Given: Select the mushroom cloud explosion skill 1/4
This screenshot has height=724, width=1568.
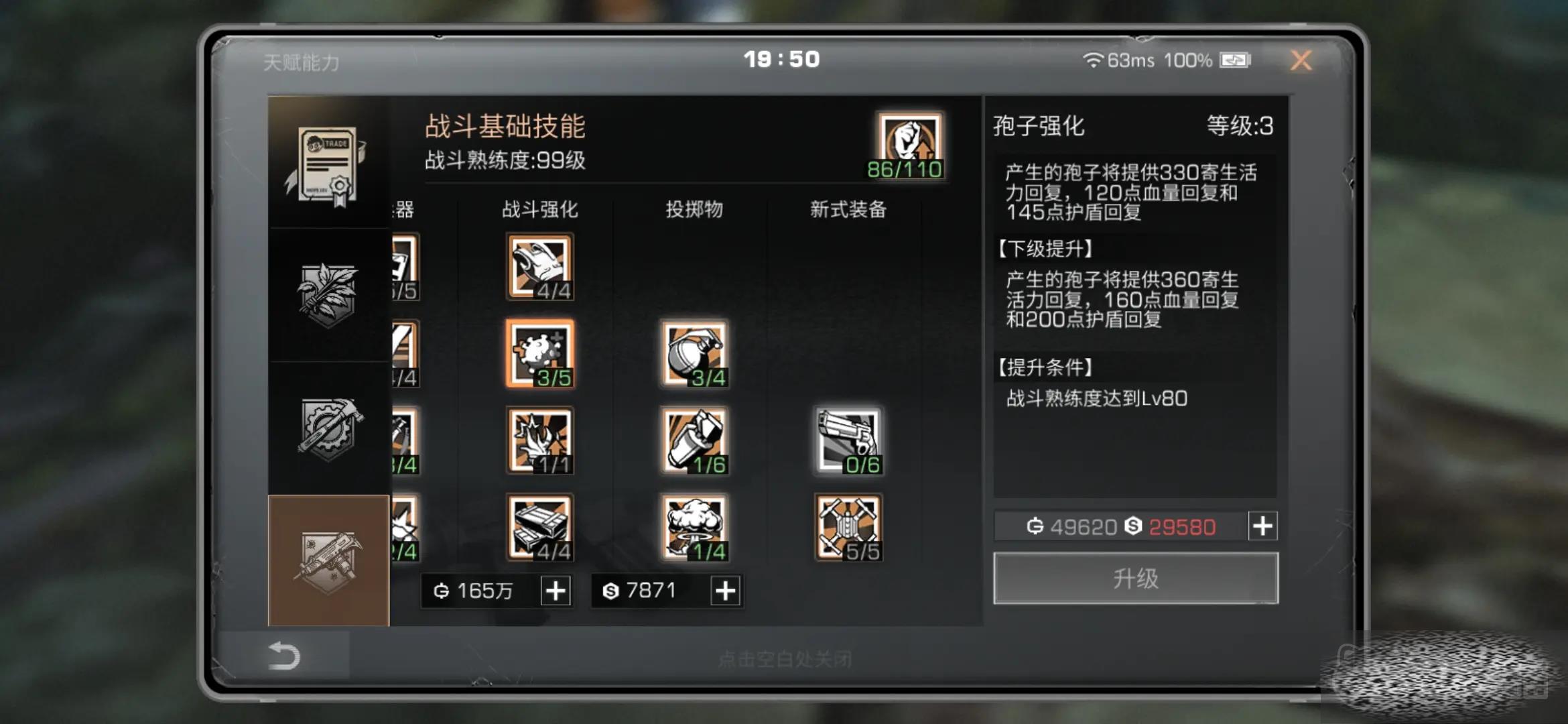Looking at the screenshot, I should (695, 528).
